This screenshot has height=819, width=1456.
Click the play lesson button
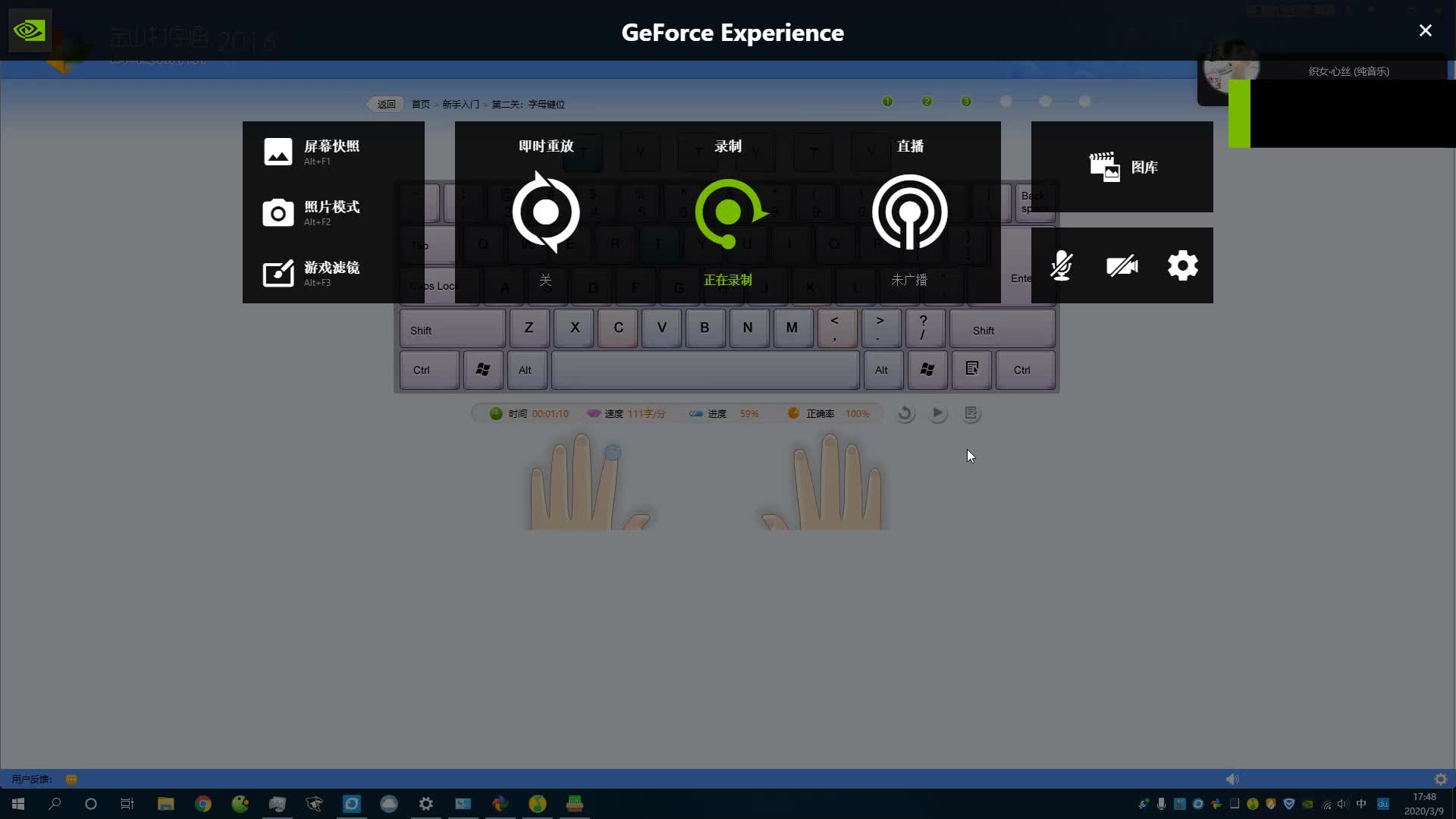tap(938, 413)
